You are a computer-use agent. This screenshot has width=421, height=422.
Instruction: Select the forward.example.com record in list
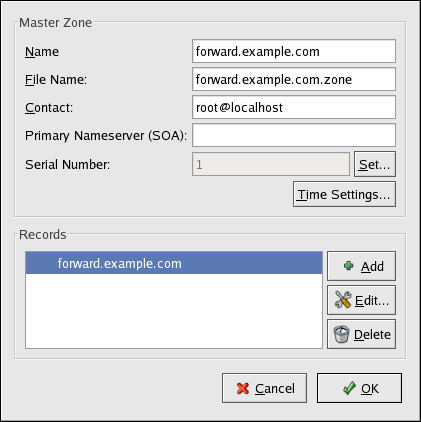click(174, 263)
